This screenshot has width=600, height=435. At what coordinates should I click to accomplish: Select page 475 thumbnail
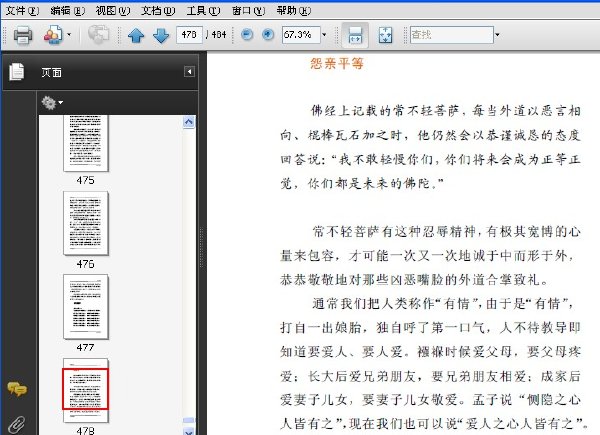pos(86,143)
